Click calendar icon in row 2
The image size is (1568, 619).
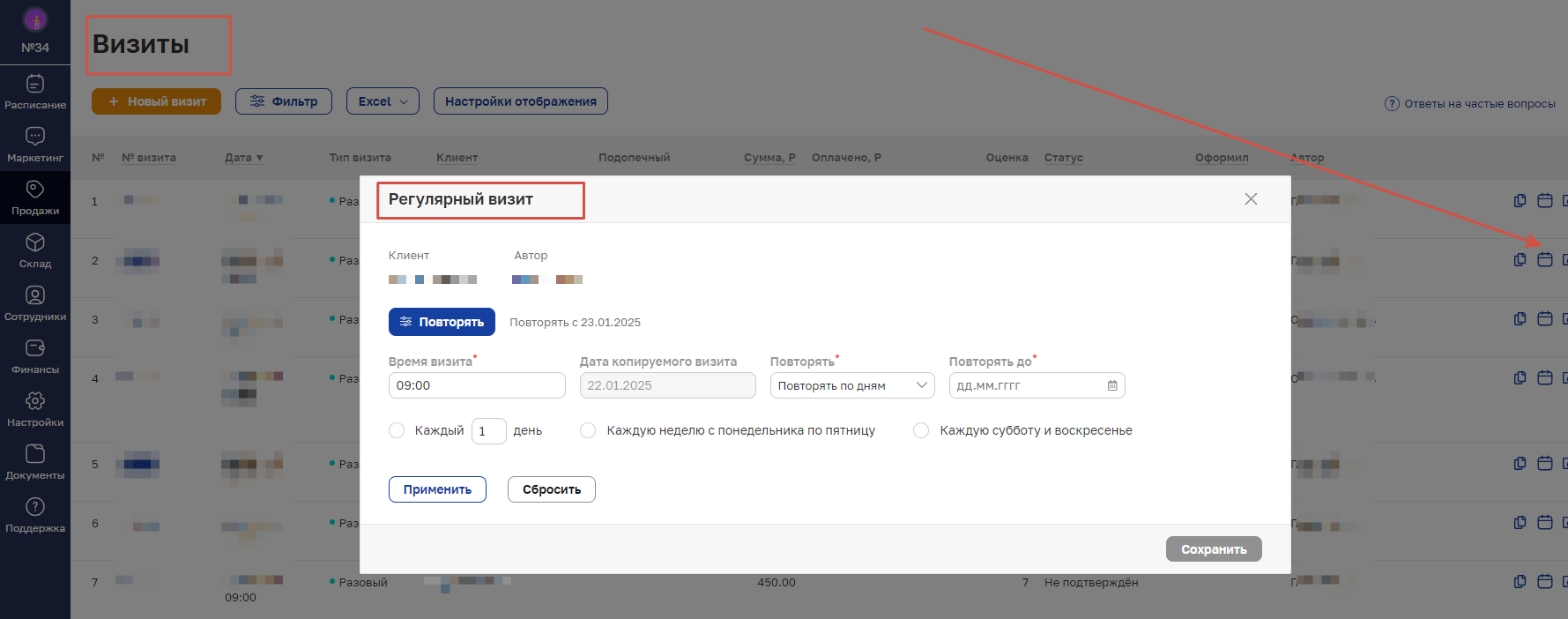click(x=1545, y=260)
